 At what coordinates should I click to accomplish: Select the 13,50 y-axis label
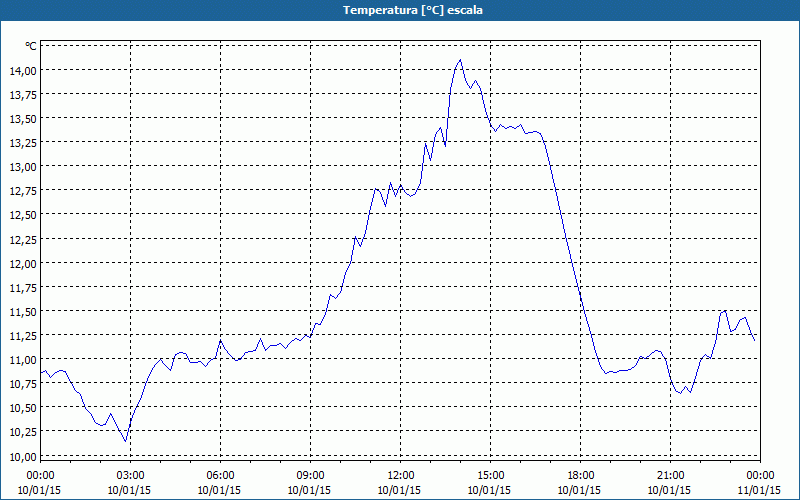pyautogui.click(x=23, y=118)
